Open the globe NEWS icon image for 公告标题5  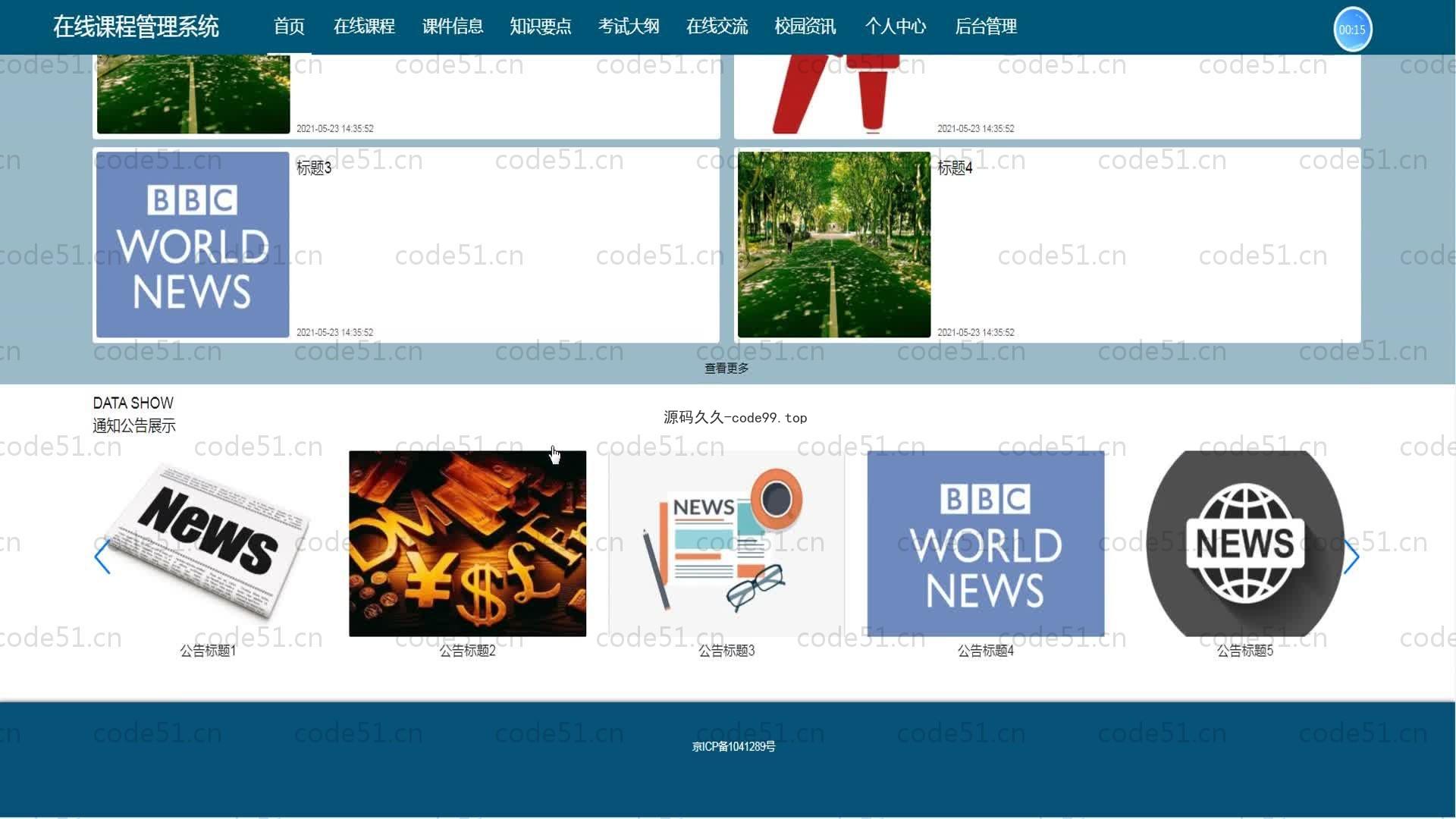pyautogui.click(x=1245, y=544)
